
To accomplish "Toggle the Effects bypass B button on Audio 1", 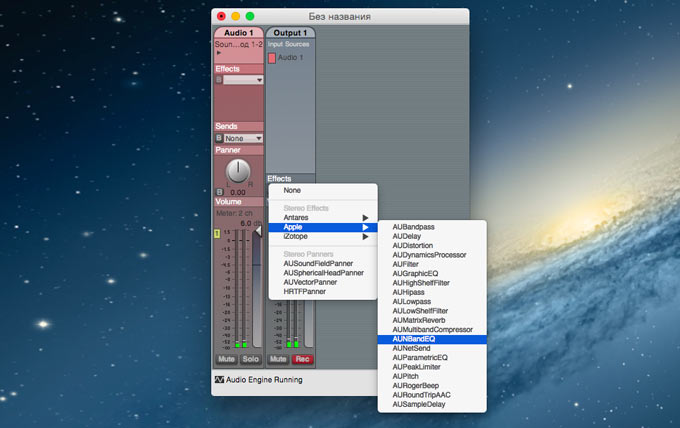I will coord(219,80).
